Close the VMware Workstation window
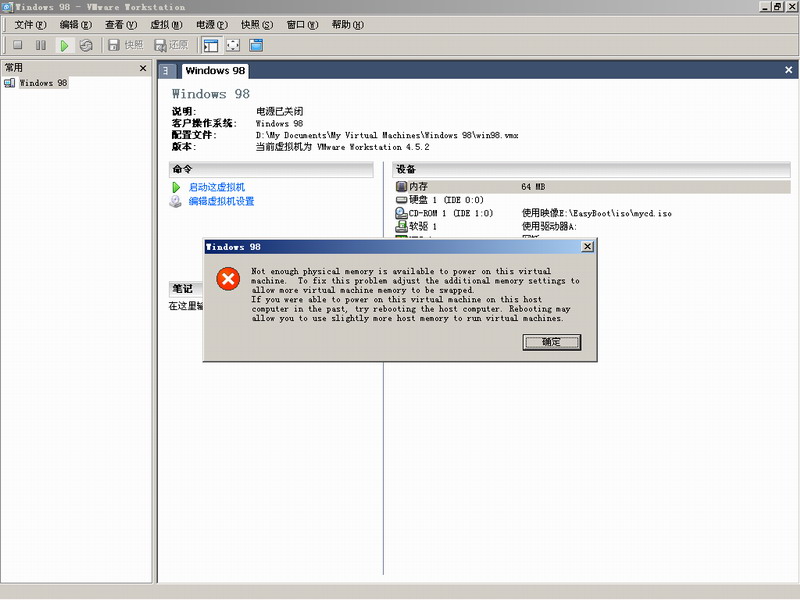This screenshot has height=600, width=800. (x=792, y=7)
